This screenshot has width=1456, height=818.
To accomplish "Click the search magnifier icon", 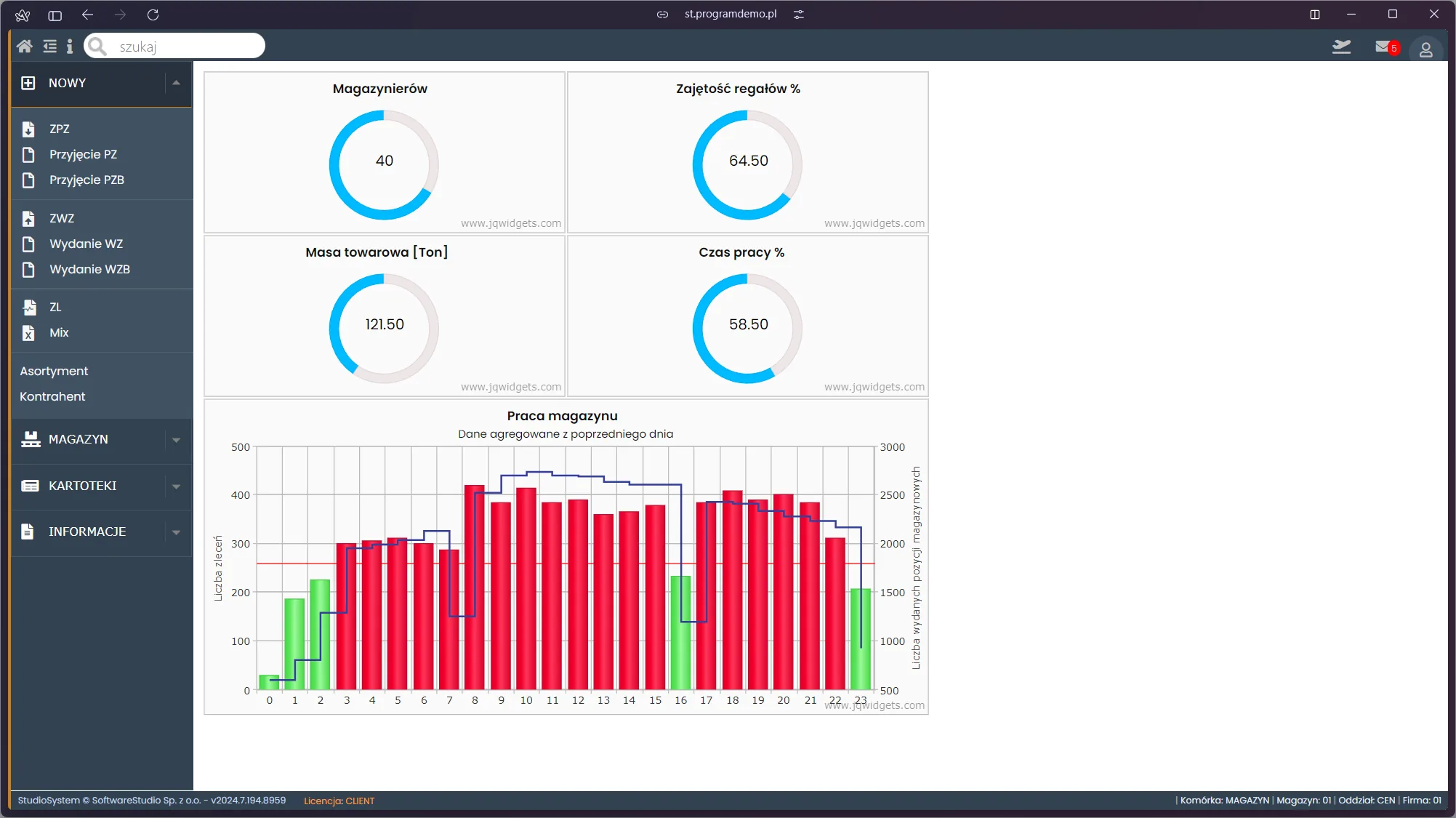I will [97, 47].
